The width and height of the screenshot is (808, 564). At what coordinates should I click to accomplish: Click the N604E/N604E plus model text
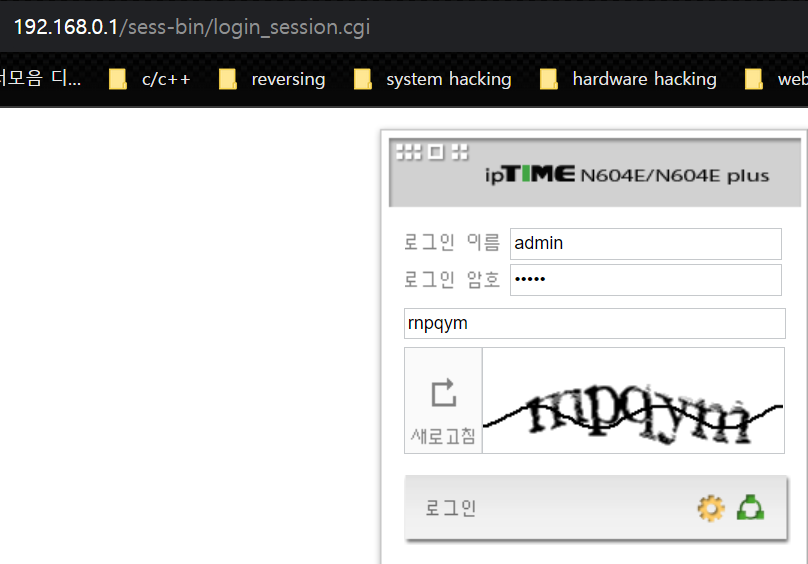675,176
